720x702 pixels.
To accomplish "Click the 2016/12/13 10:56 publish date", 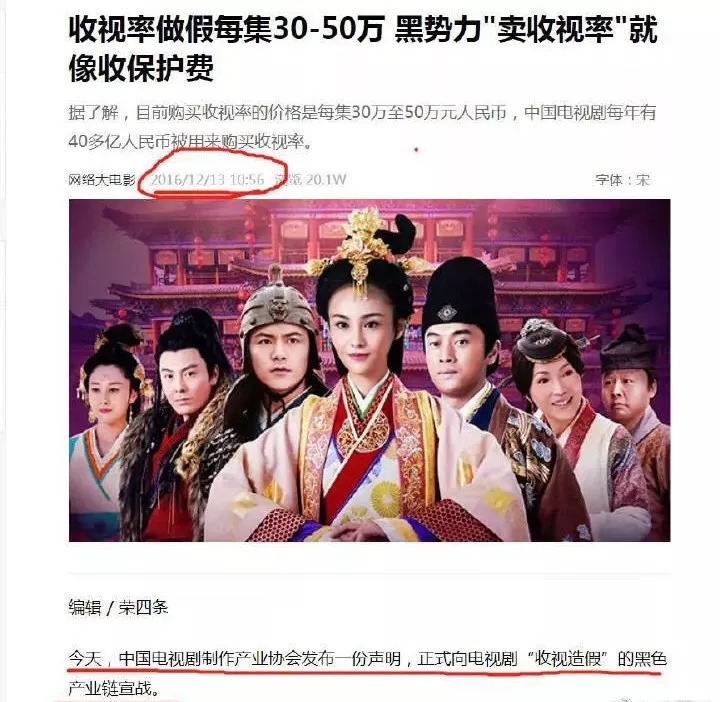I will click(208, 180).
